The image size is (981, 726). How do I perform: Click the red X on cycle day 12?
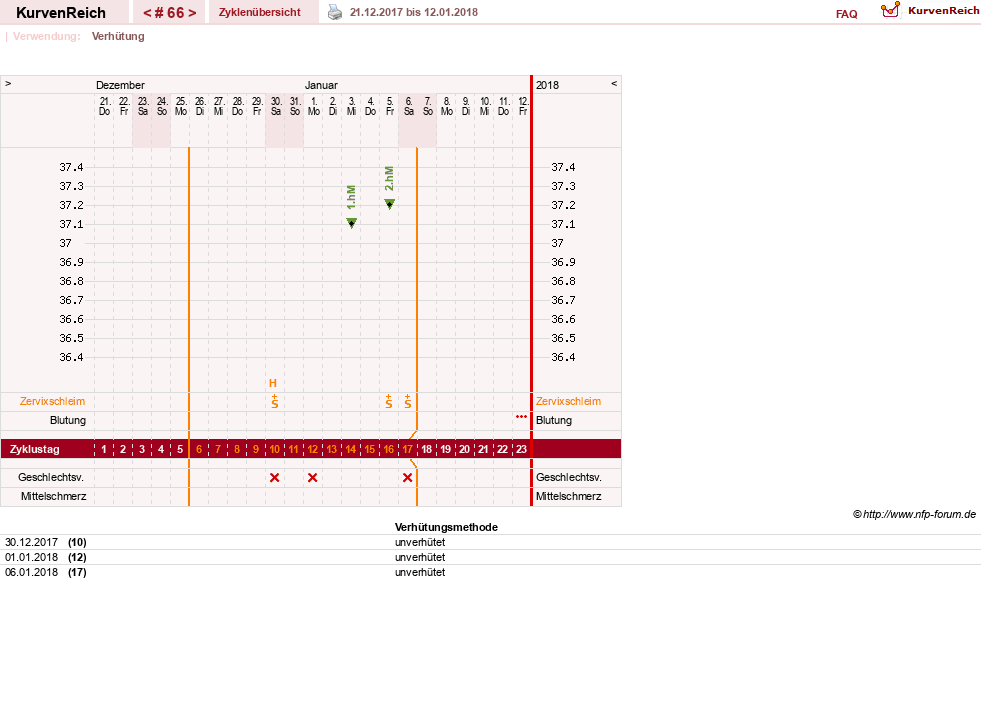pos(312,478)
